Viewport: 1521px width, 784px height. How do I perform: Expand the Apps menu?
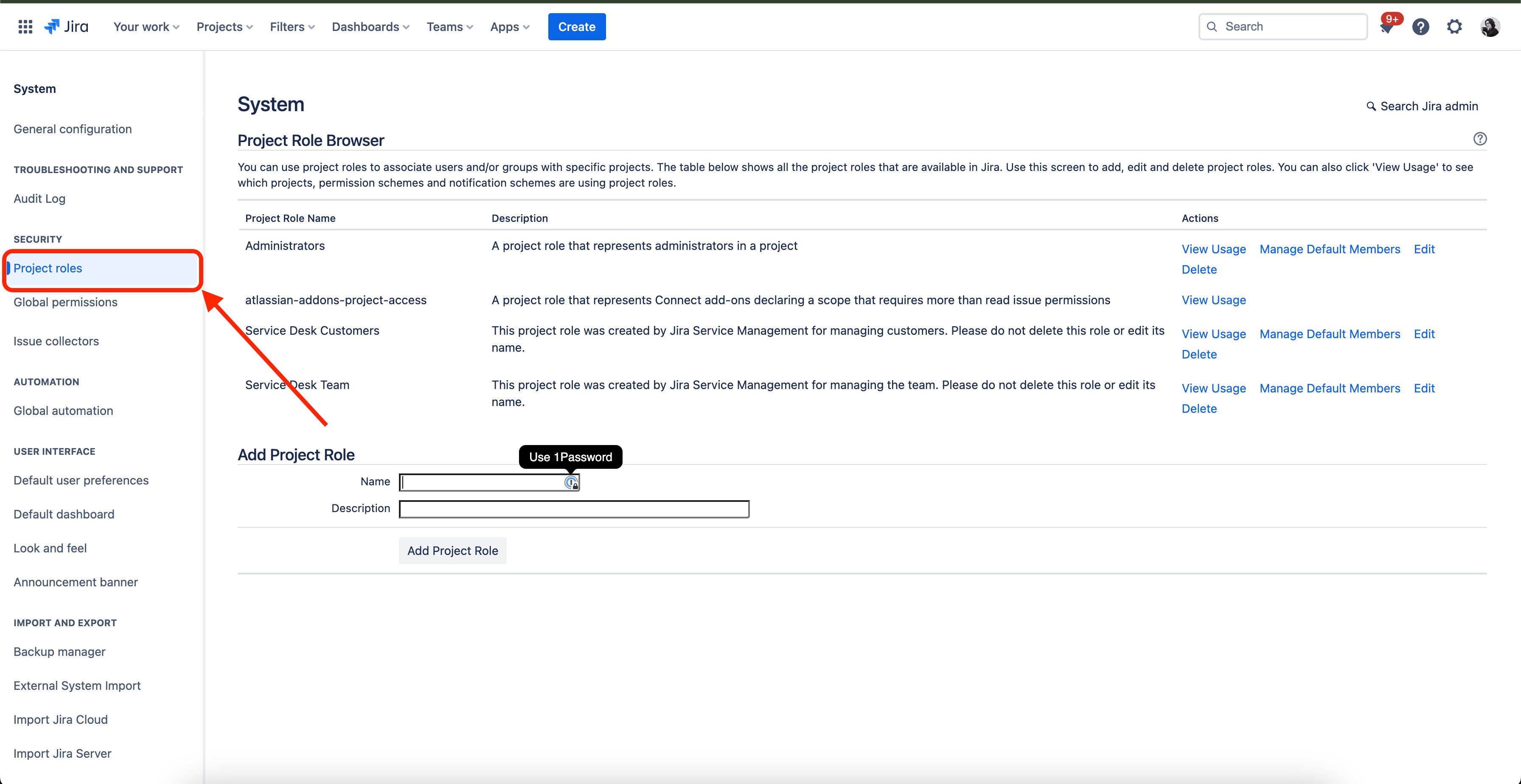[510, 27]
